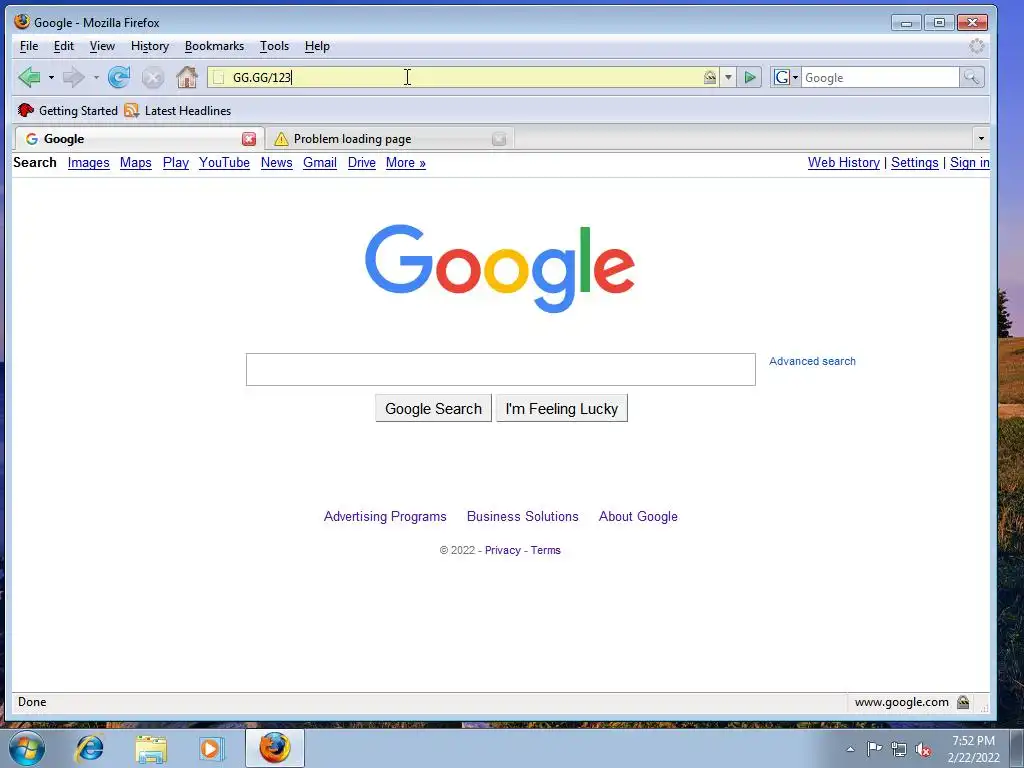1024x768 pixels.
Task: Click the Forward arrow button
Action: (x=73, y=77)
